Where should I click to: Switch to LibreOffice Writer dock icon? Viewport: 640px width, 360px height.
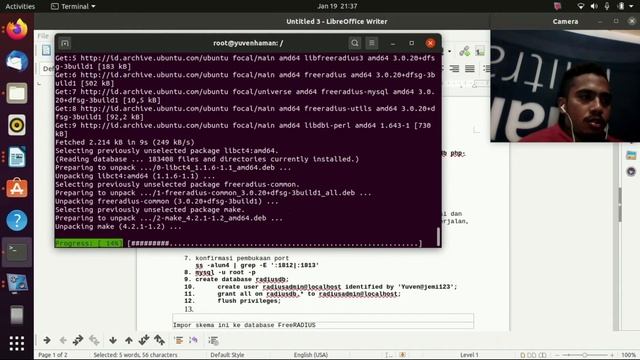pyautogui.click(x=17, y=156)
